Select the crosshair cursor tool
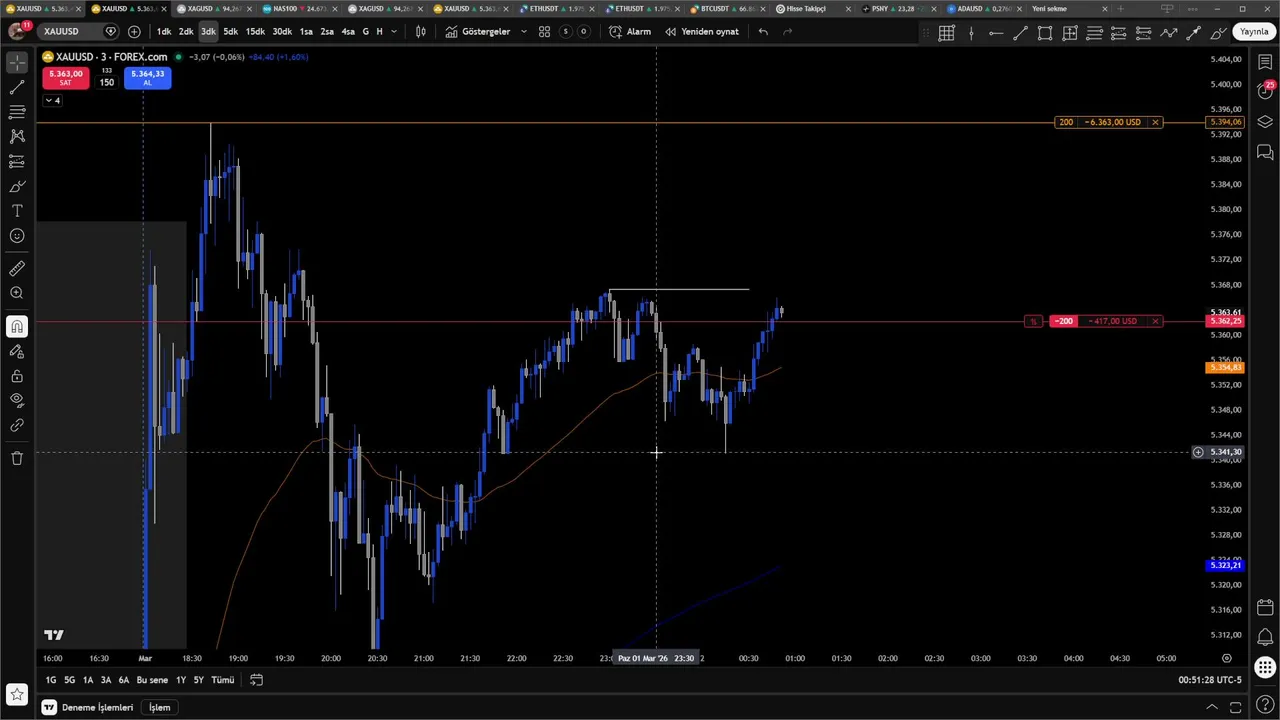 [x=17, y=62]
